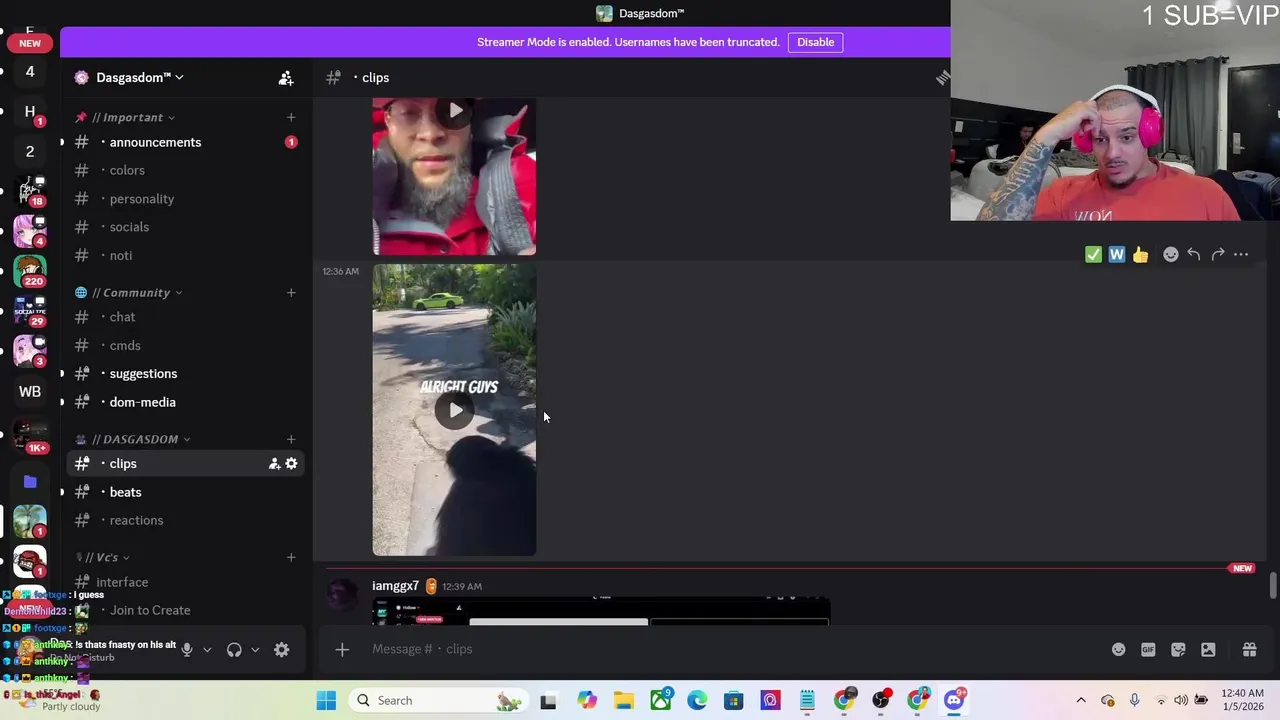Image resolution: width=1280 pixels, height=720 pixels.
Task: Open the gift icon in message box
Action: [x=1249, y=649]
